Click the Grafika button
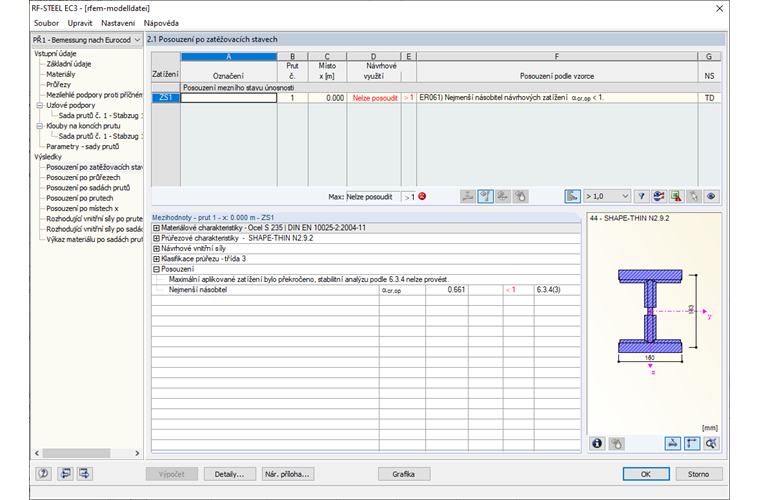The image size is (760, 500). click(x=403, y=474)
